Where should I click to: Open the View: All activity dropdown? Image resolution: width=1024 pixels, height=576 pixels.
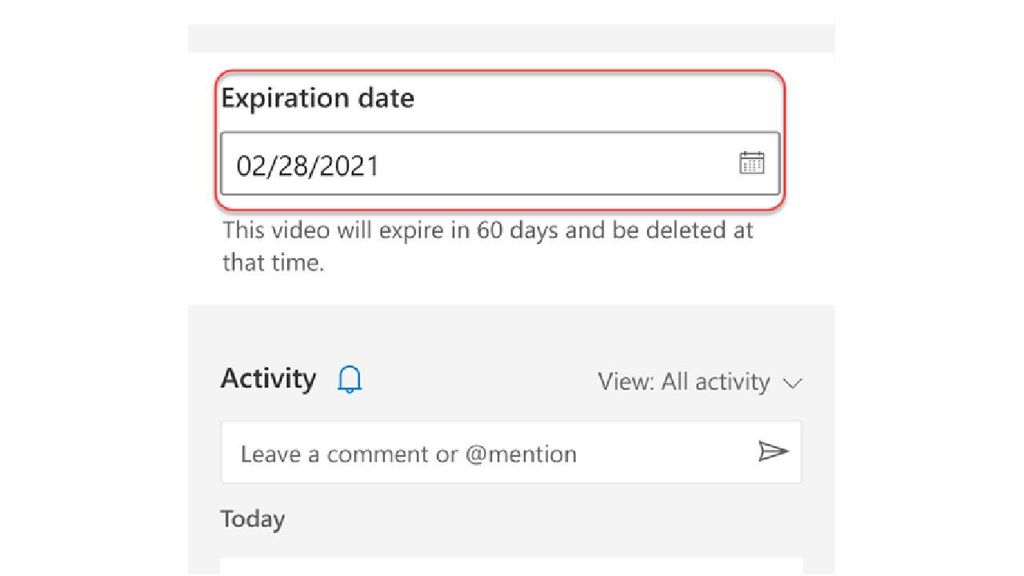coord(699,382)
